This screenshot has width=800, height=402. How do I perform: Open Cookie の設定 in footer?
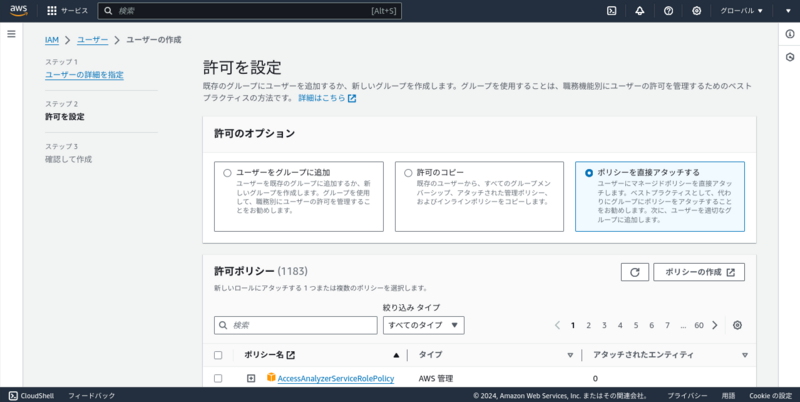(x=770, y=395)
